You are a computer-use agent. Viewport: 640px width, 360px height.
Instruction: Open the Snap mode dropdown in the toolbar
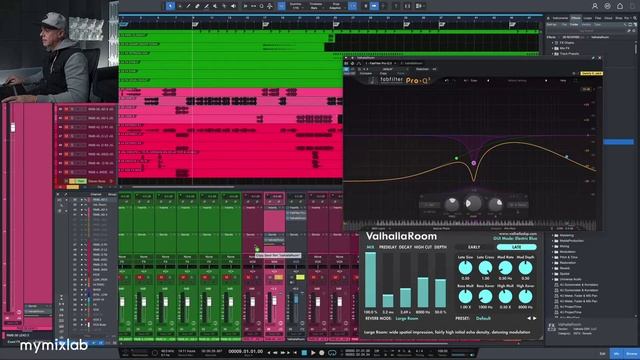(x=336, y=6)
